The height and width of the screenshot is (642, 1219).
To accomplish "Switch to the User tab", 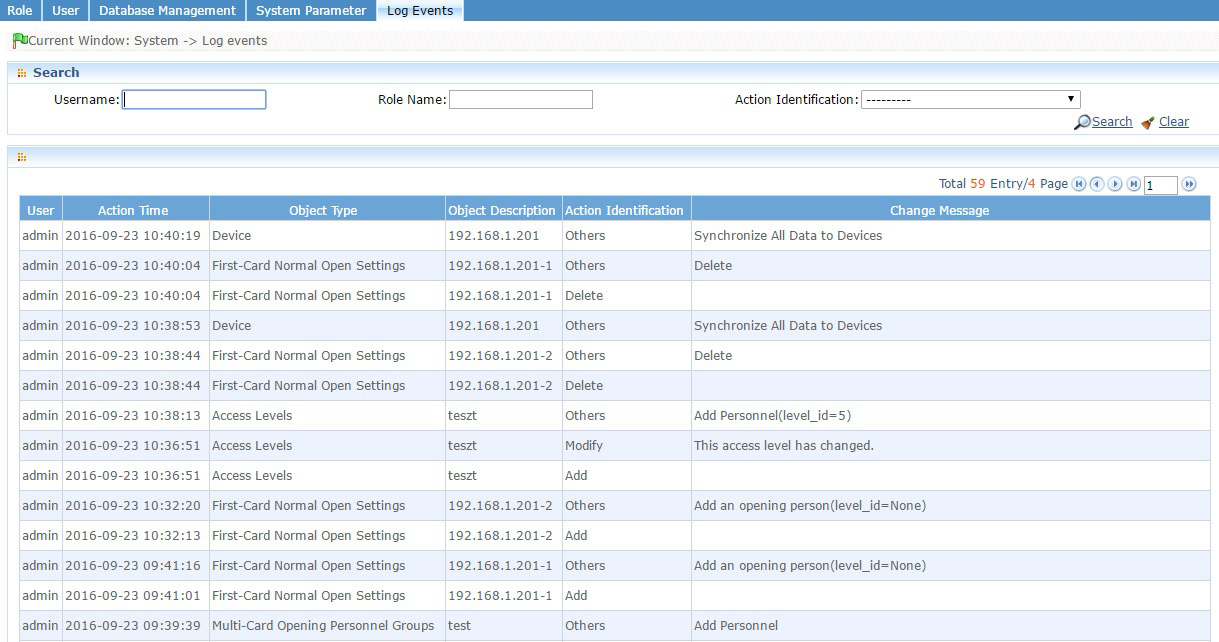I will pos(65,10).
